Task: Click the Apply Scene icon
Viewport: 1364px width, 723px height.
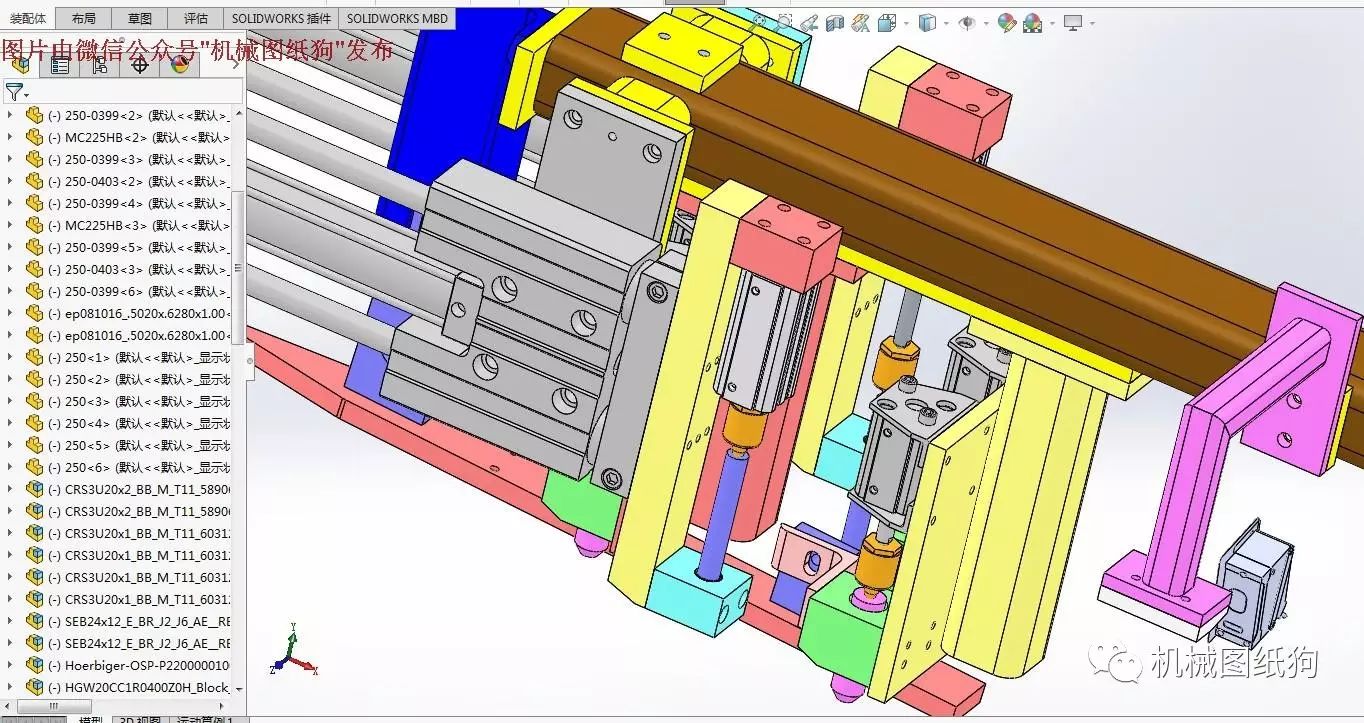Action: click(1032, 22)
